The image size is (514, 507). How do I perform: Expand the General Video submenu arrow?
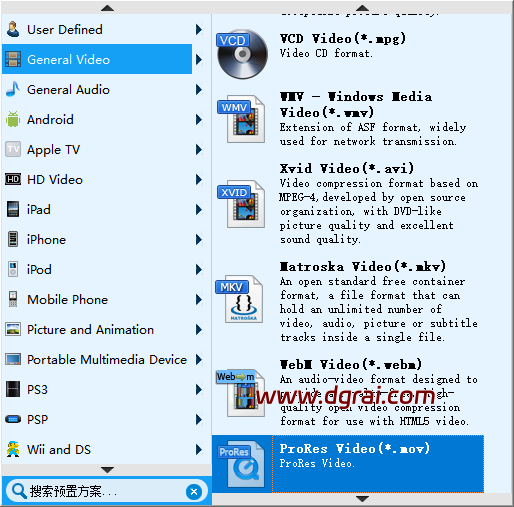pos(199,59)
